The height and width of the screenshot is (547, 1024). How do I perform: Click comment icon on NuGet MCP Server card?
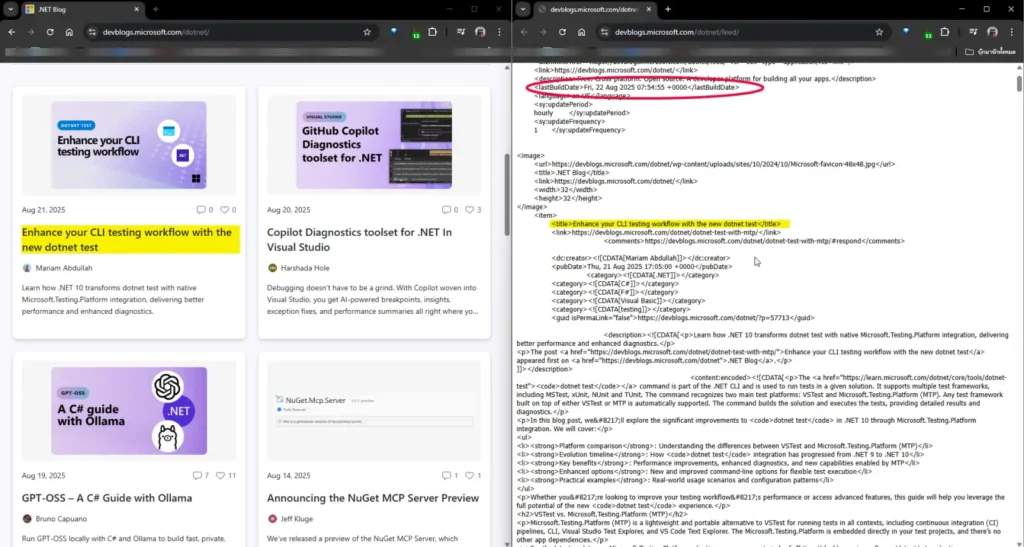pyautogui.click(x=445, y=476)
